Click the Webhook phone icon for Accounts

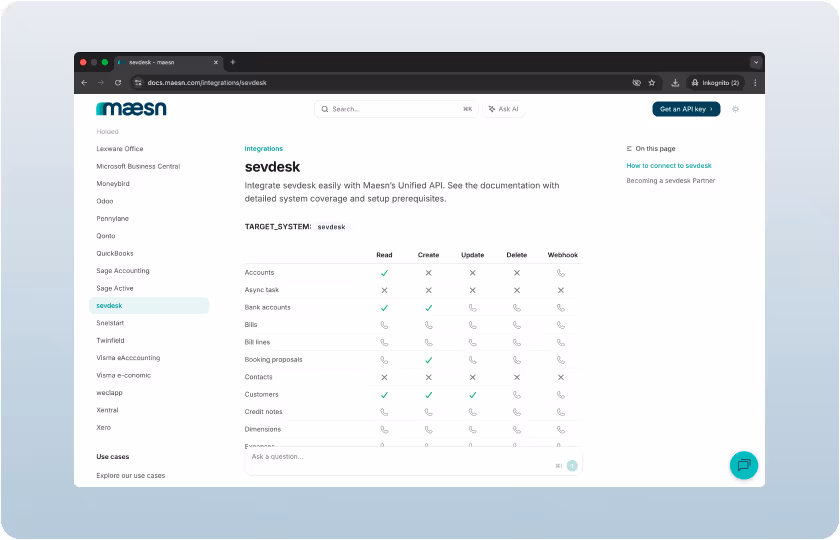pyautogui.click(x=560, y=273)
